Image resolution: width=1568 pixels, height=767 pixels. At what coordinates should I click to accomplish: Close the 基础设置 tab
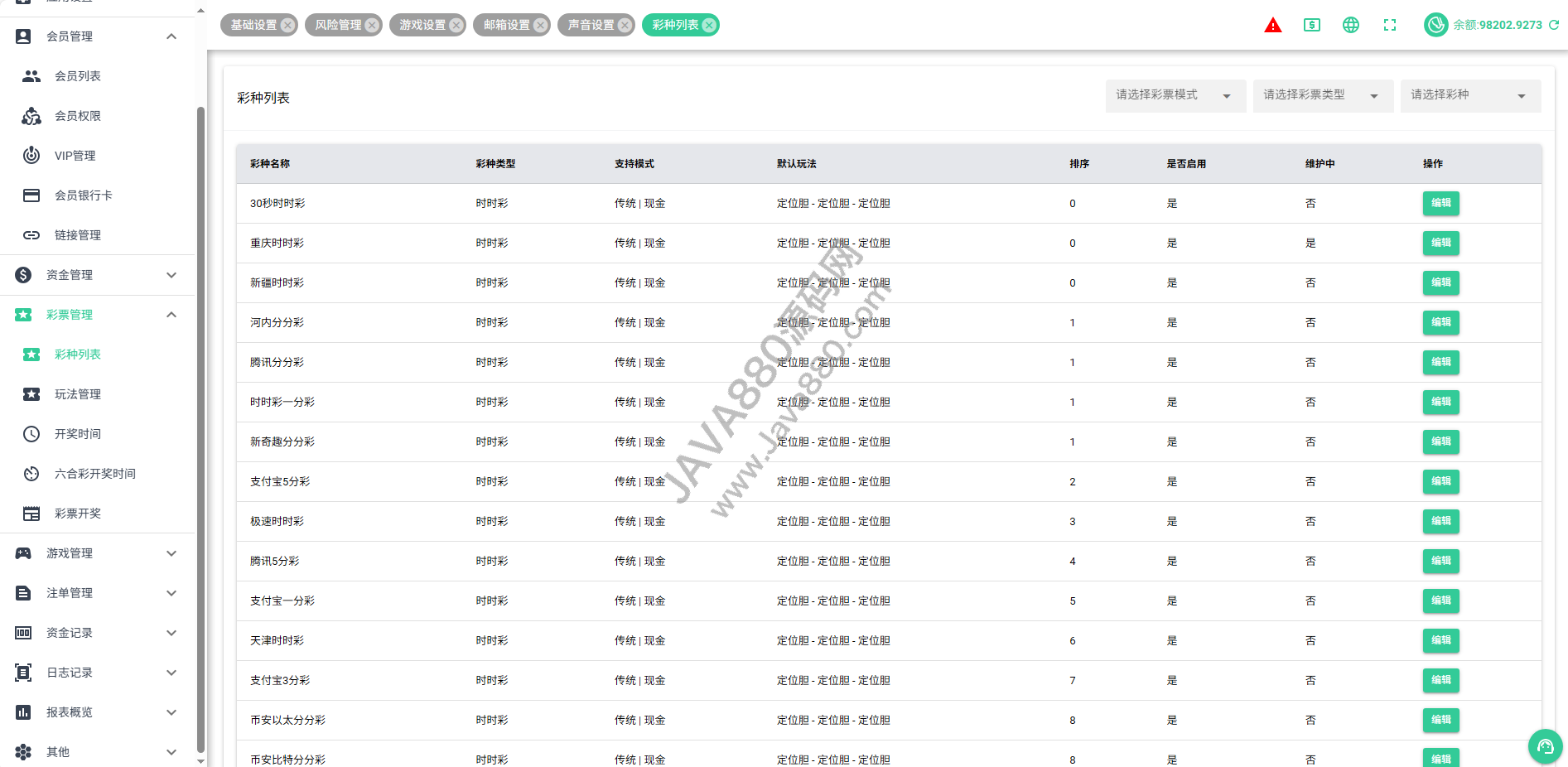point(287,25)
